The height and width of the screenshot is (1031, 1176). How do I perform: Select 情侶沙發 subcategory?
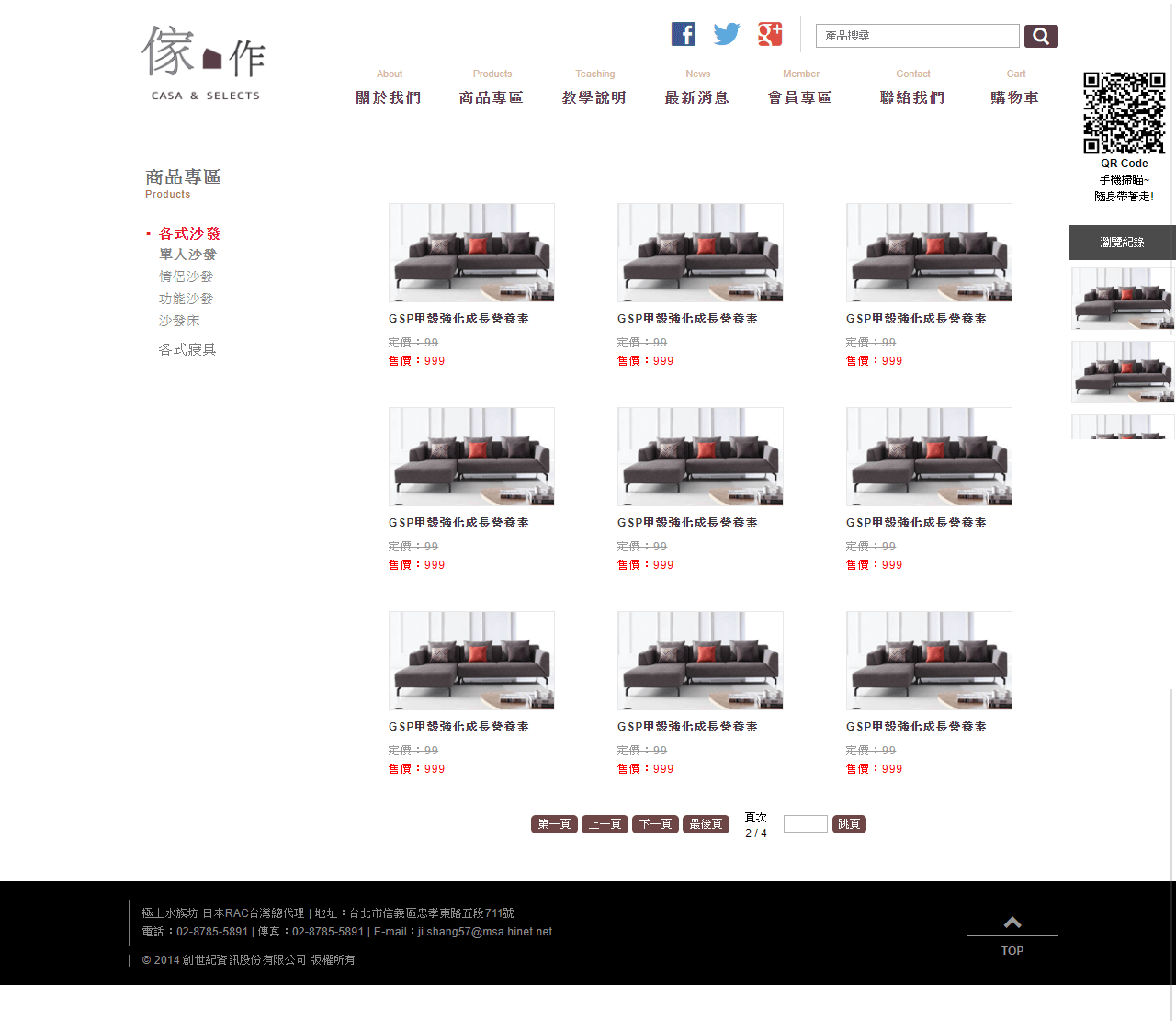[186, 277]
